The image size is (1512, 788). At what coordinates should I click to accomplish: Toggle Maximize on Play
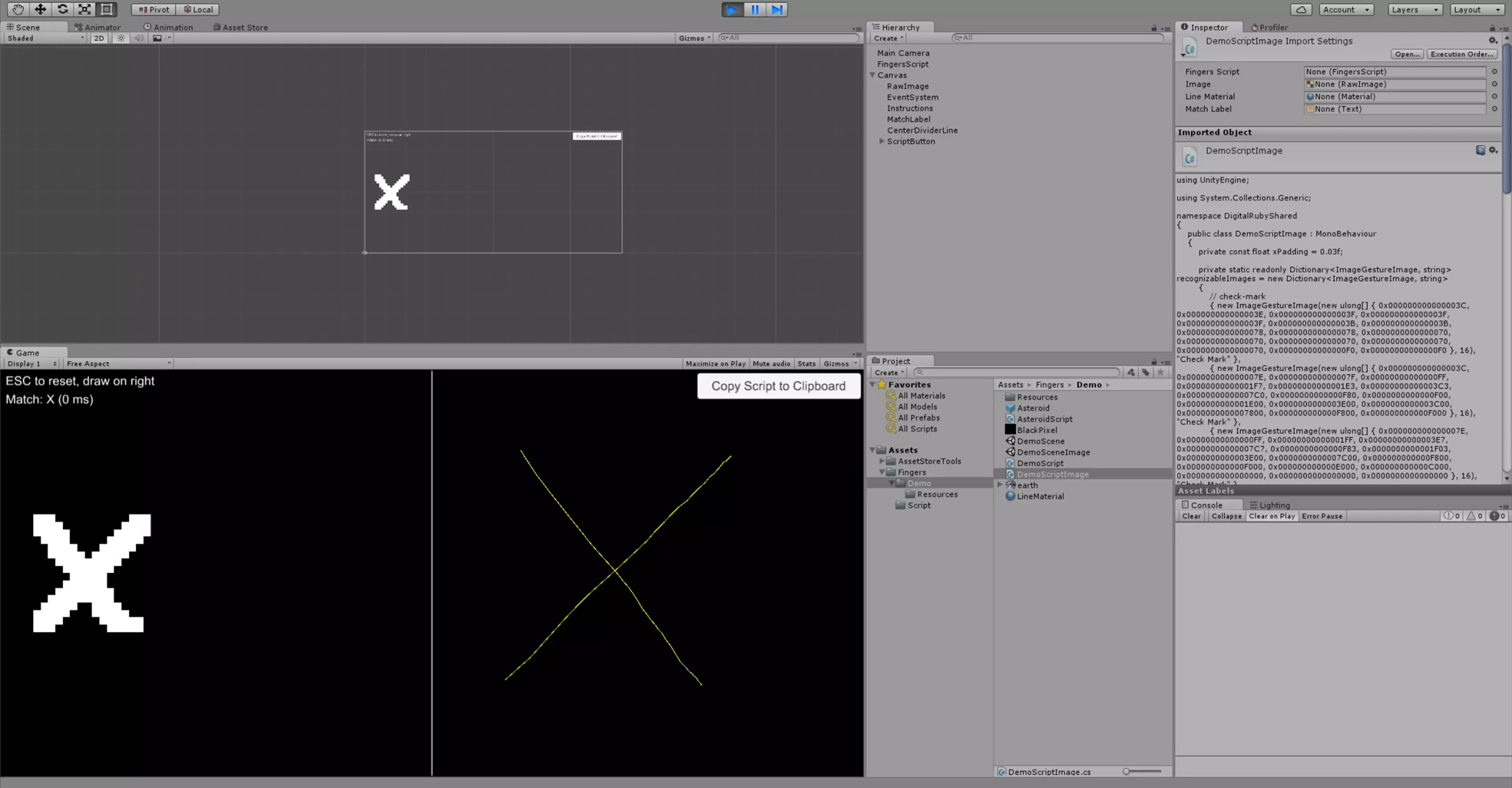click(715, 364)
